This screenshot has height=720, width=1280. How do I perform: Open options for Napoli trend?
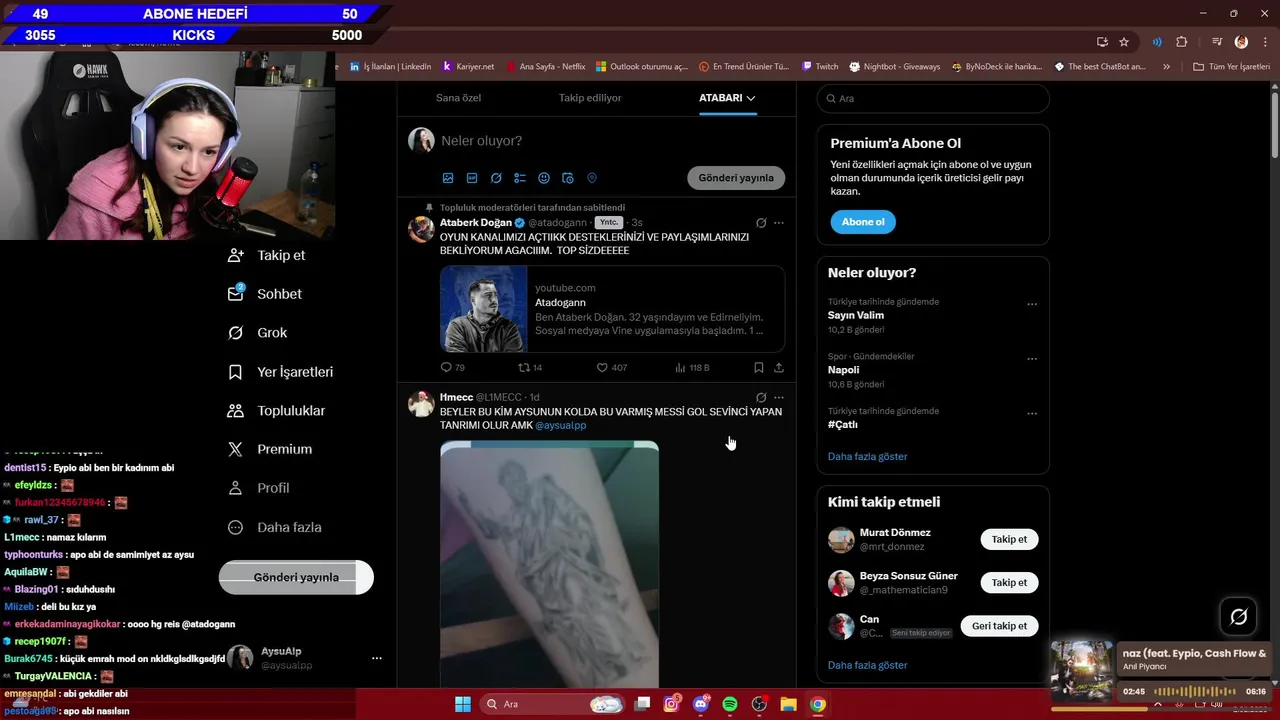[1032, 359]
